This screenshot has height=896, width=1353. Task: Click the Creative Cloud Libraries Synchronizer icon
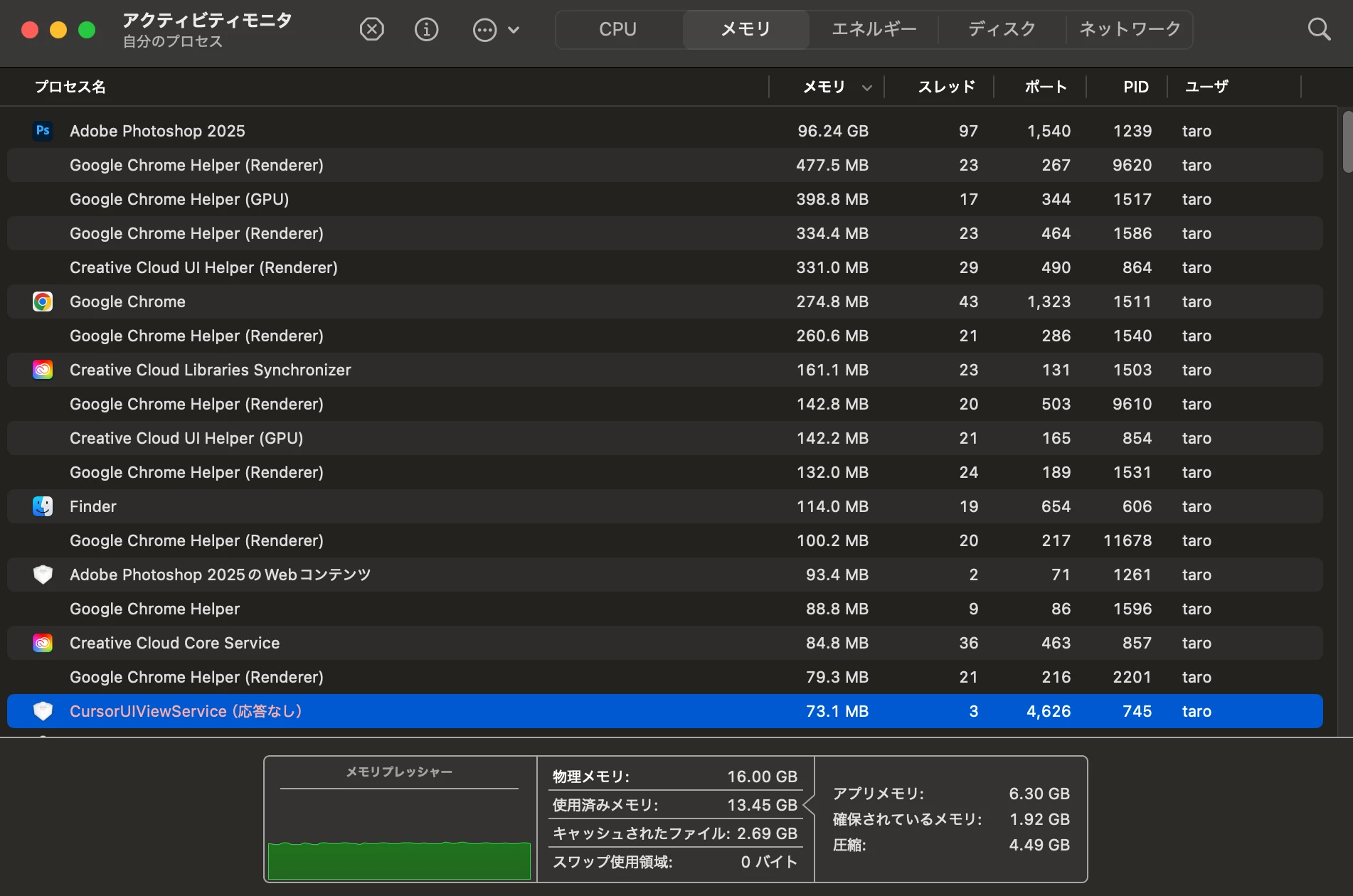(x=43, y=370)
